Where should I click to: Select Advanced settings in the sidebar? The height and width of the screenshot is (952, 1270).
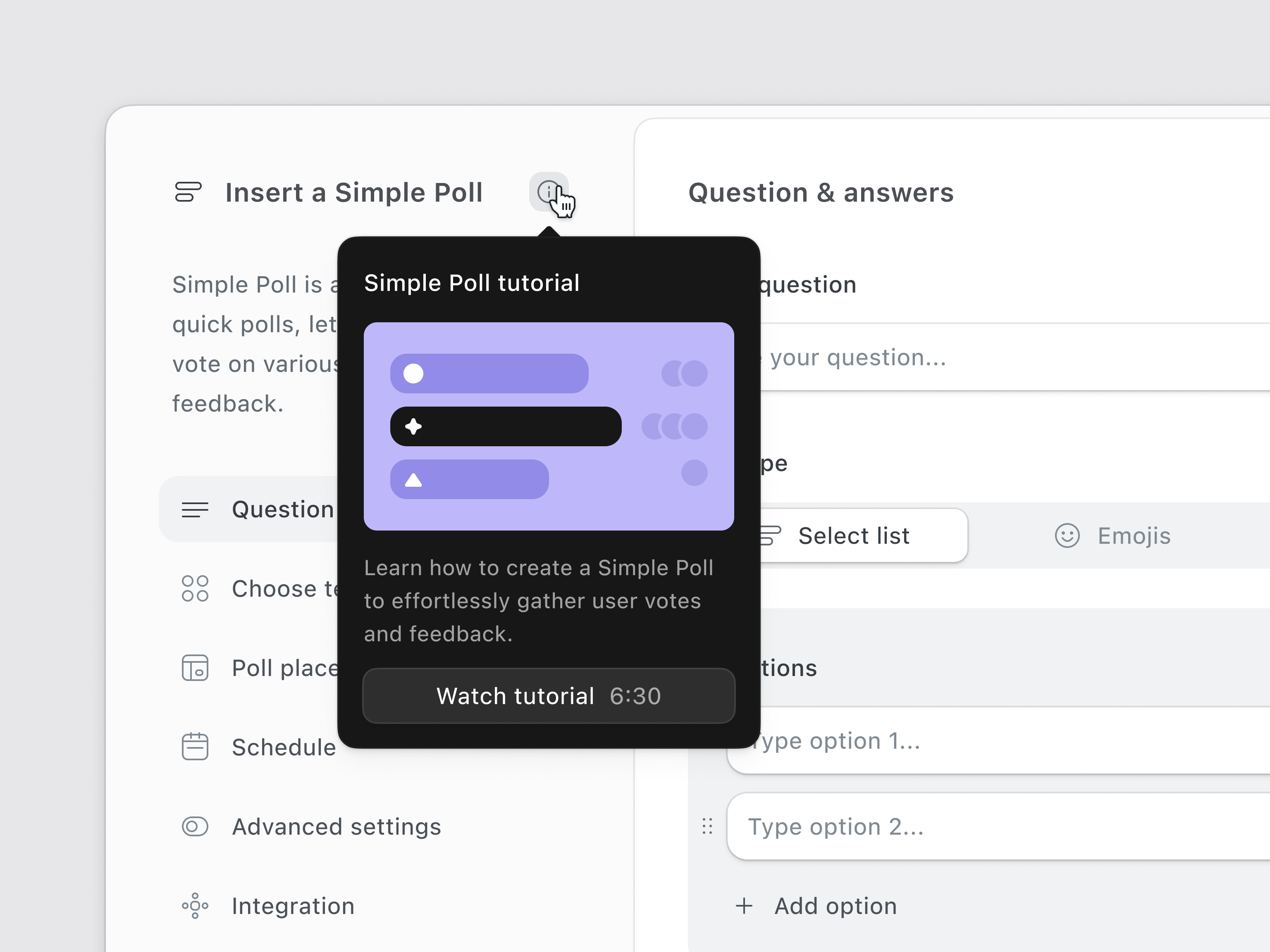(x=336, y=826)
